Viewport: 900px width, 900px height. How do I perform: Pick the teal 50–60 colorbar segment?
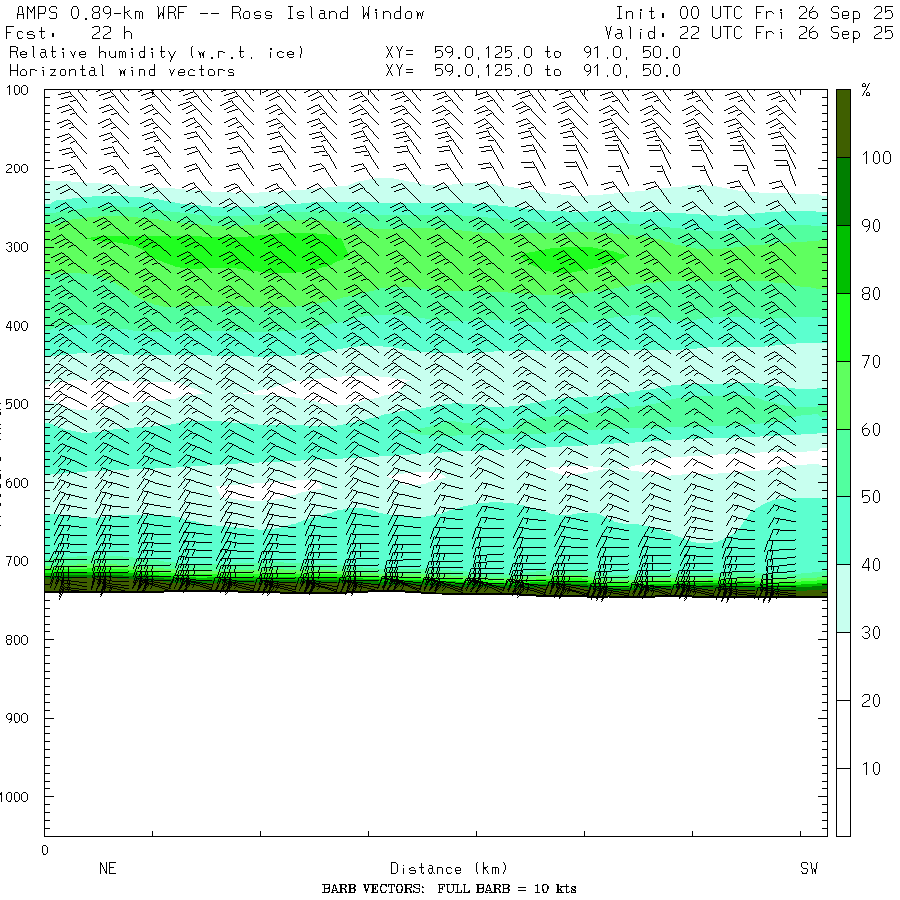point(843,463)
